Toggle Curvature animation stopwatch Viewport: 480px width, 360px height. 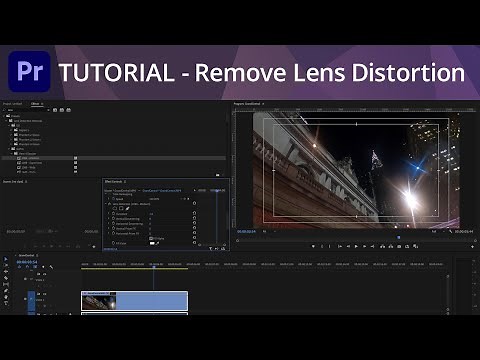pos(113,214)
